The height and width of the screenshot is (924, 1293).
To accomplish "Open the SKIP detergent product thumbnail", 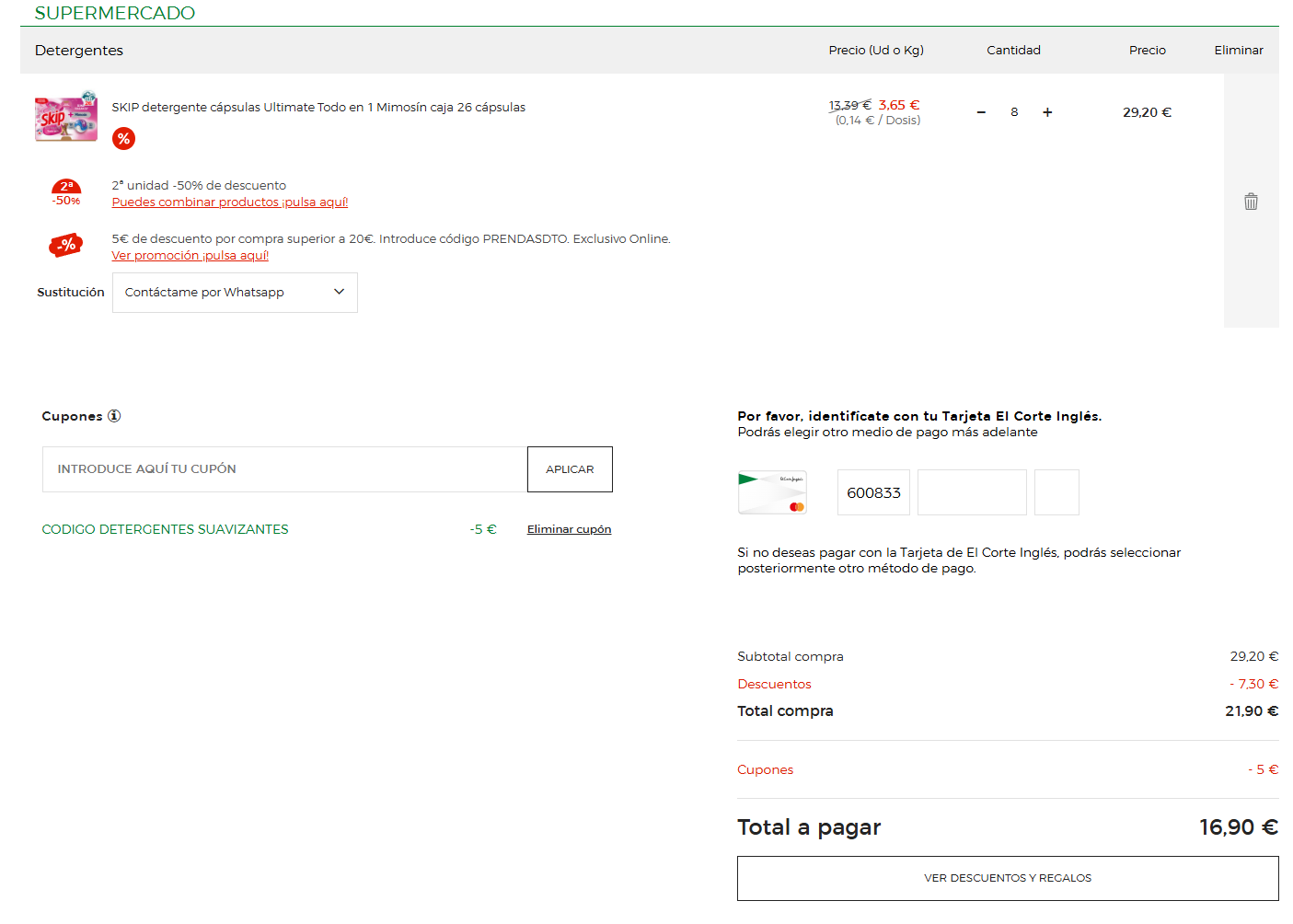I will click(66, 116).
